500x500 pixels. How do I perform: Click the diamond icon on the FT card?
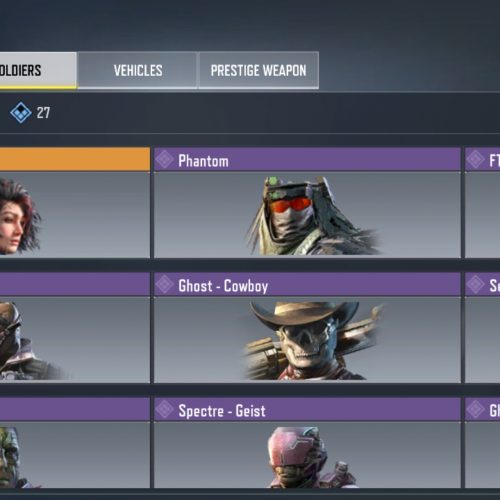point(475,159)
